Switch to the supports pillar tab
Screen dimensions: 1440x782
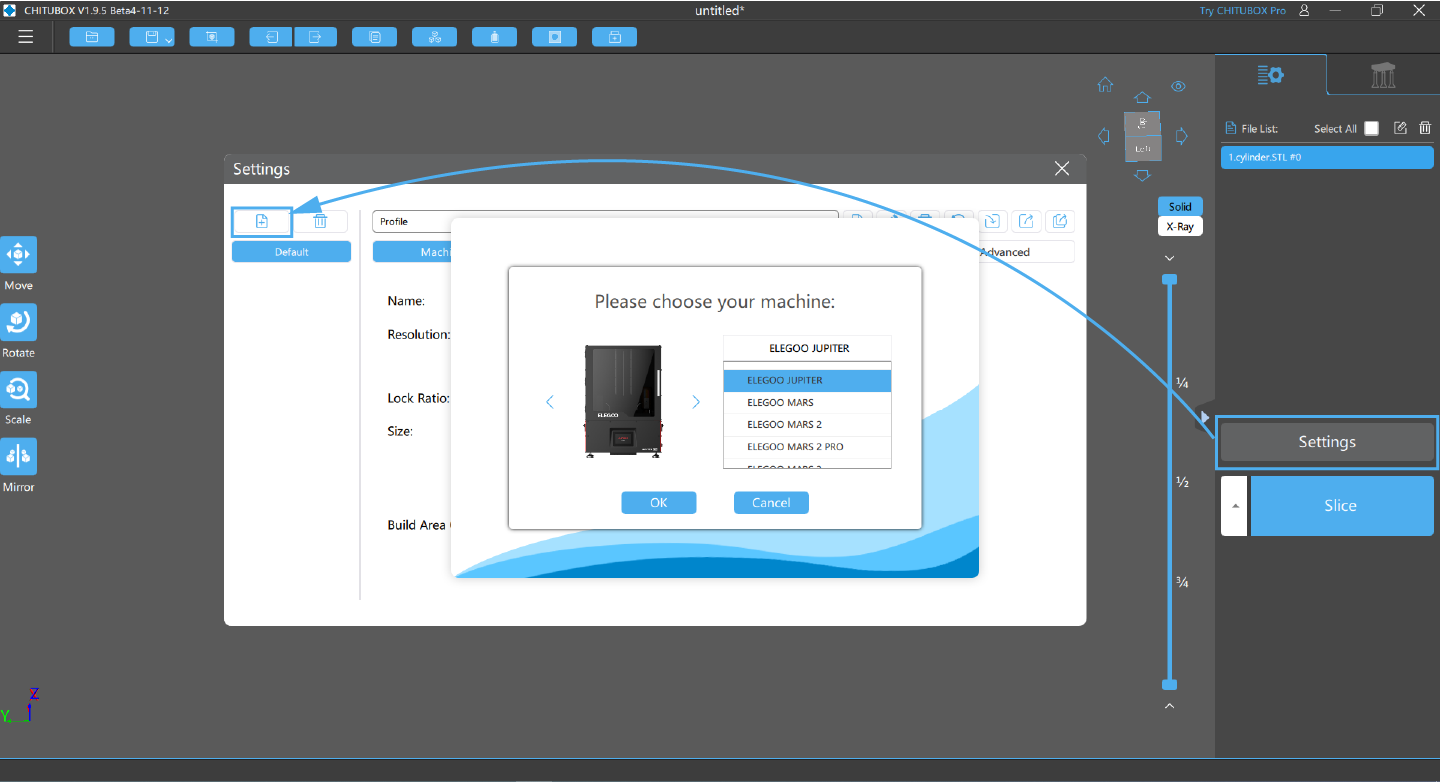1383,75
